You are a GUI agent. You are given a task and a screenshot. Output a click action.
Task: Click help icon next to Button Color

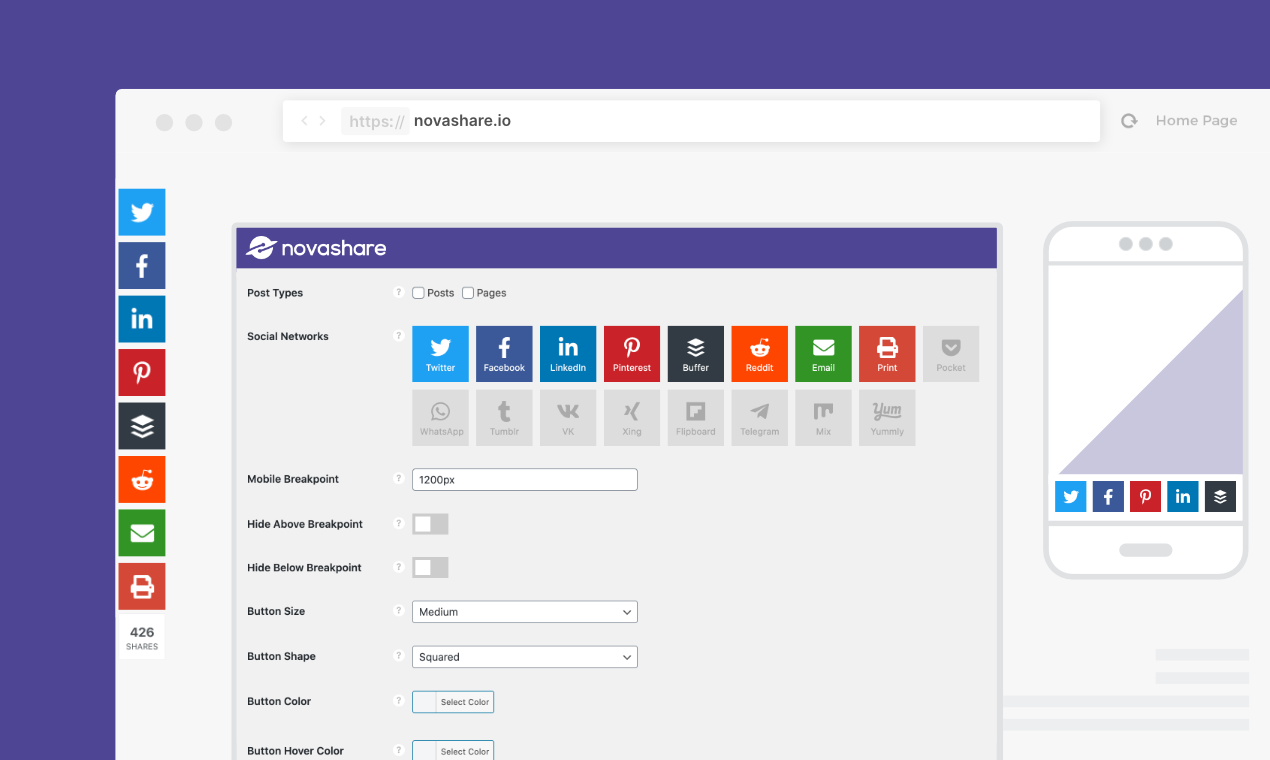click(398, 701)
